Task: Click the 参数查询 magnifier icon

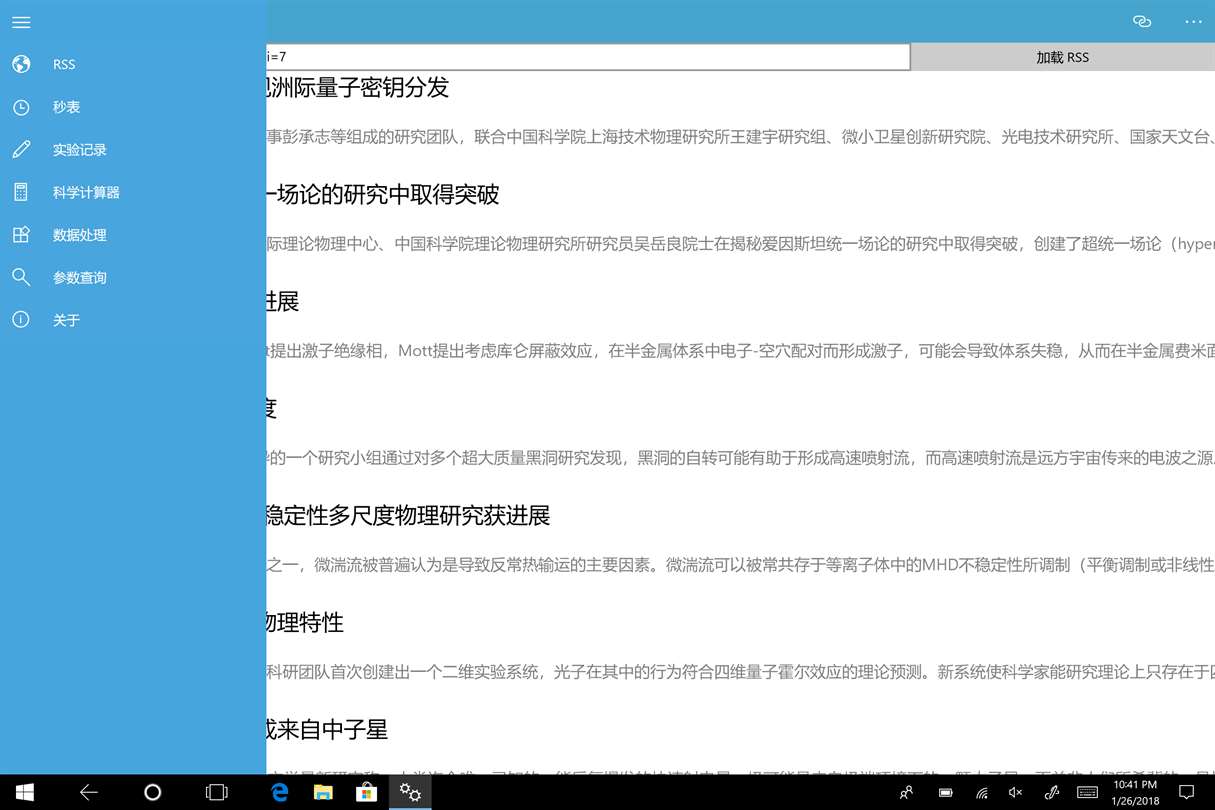Action: [21, 277]
